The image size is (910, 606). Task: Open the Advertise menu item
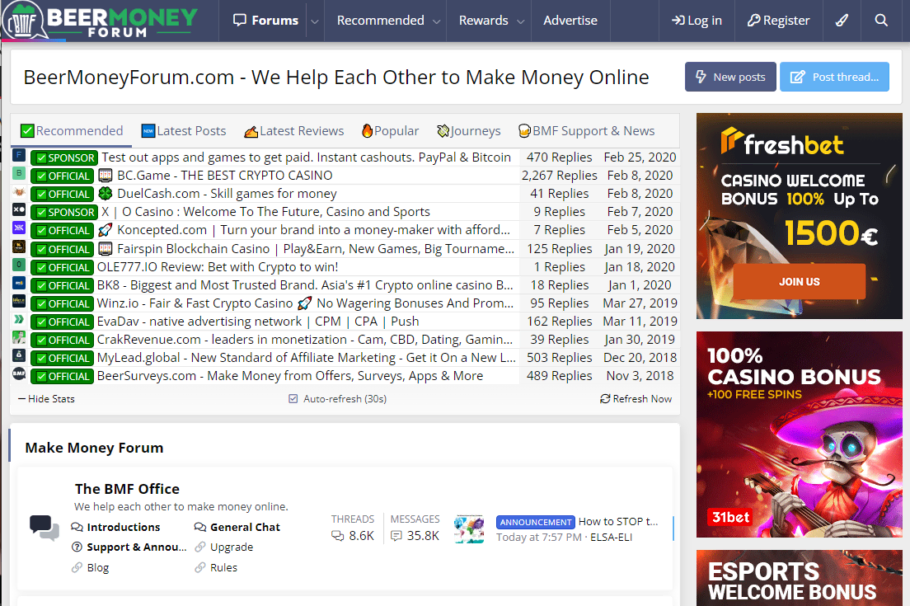(x=570, y=20)
